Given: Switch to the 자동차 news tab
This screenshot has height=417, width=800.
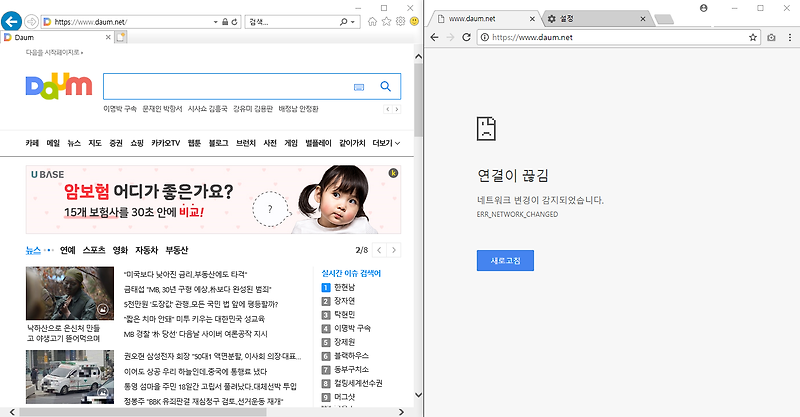Looking at the screenshot, I should pos(147,250).
